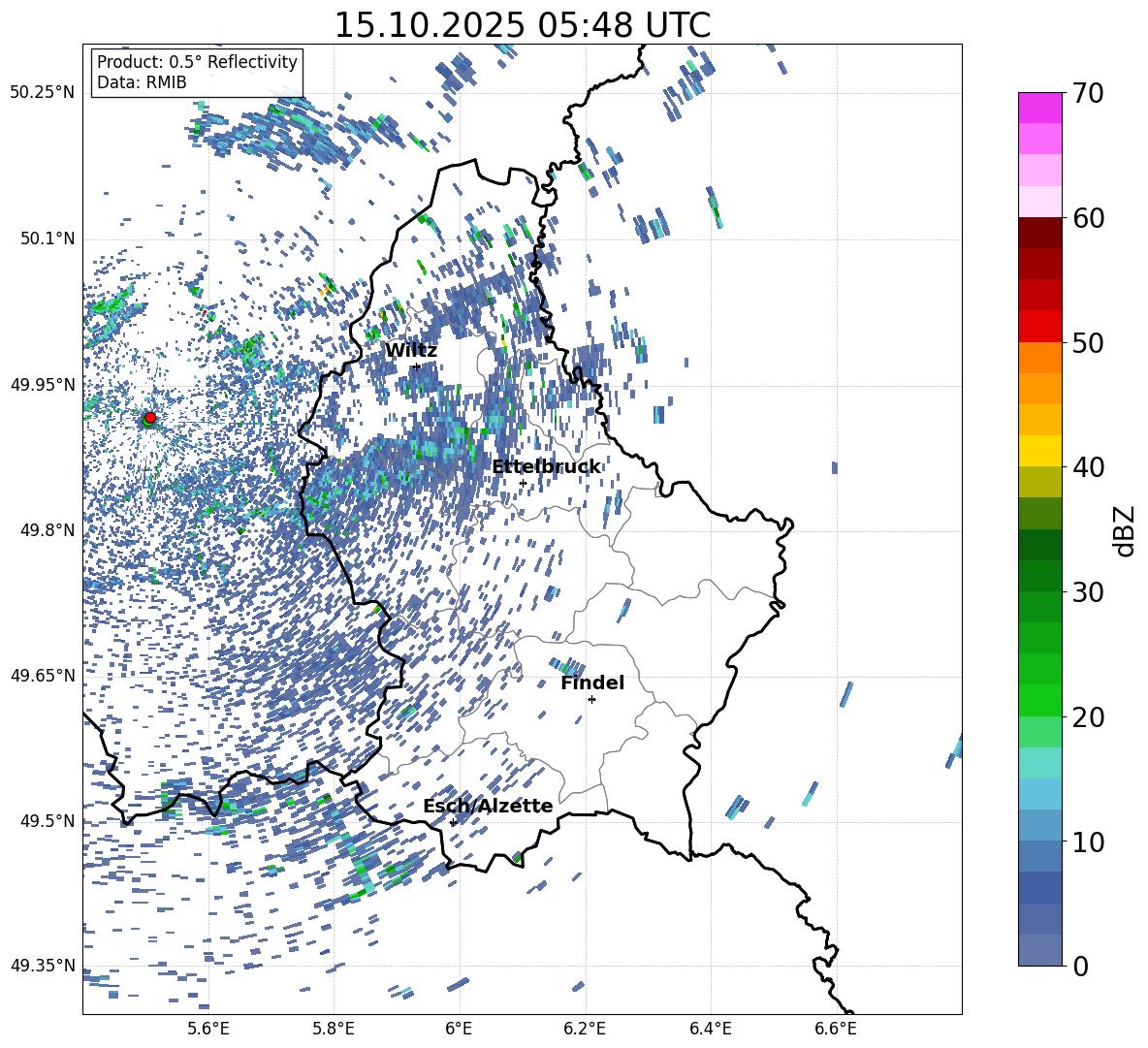Click the yellow 40 dBZ colorbar segment
This screenshot has height=1048, width=1148.
point(1039,451)
